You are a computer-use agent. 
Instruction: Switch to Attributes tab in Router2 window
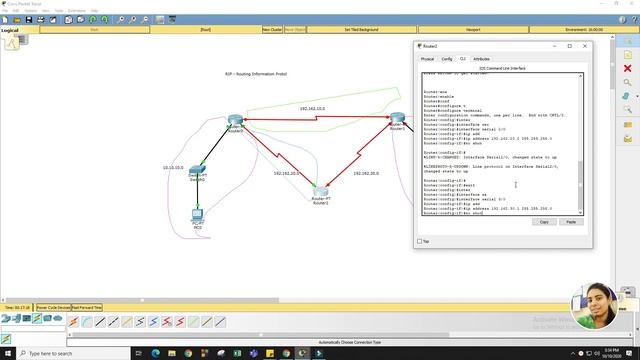(x=482, y=59)
